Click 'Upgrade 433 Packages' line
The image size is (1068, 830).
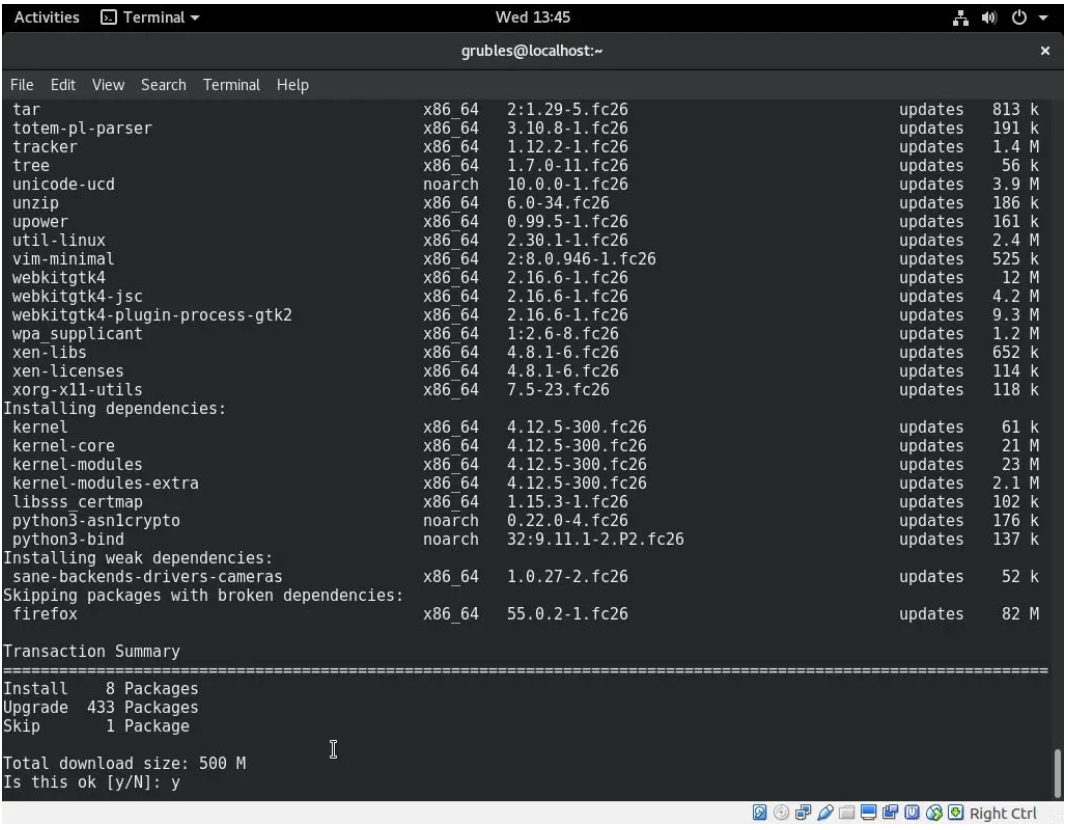click(101, 707)
